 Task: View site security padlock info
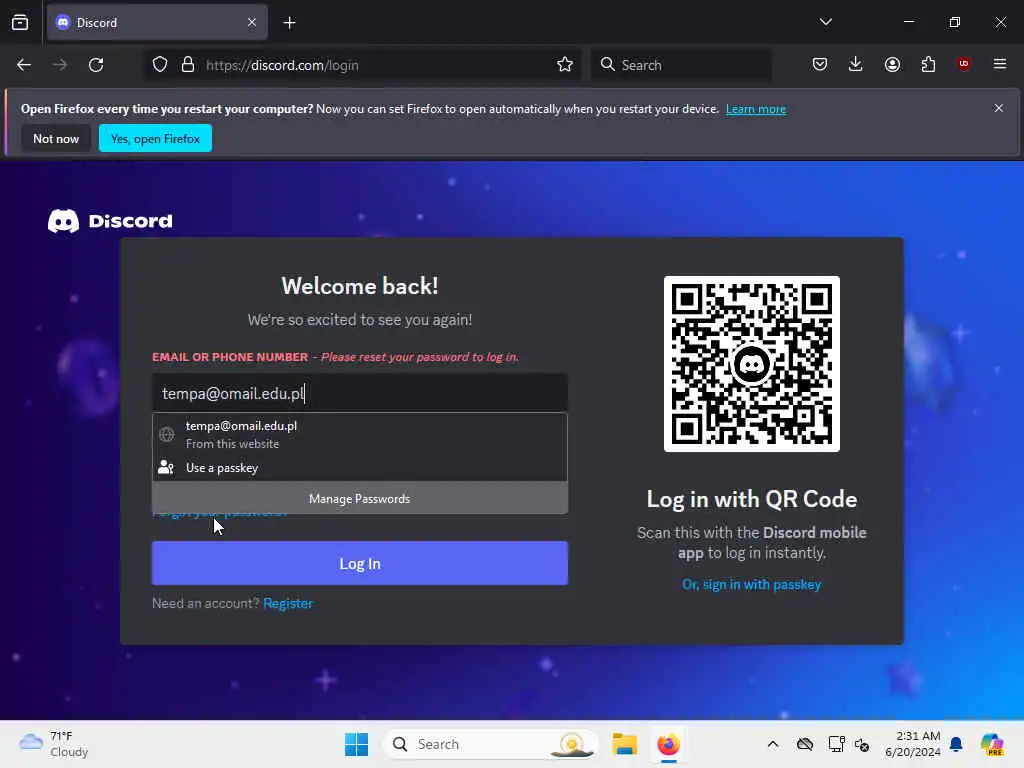pyautogui.click(x=188, y=65)
